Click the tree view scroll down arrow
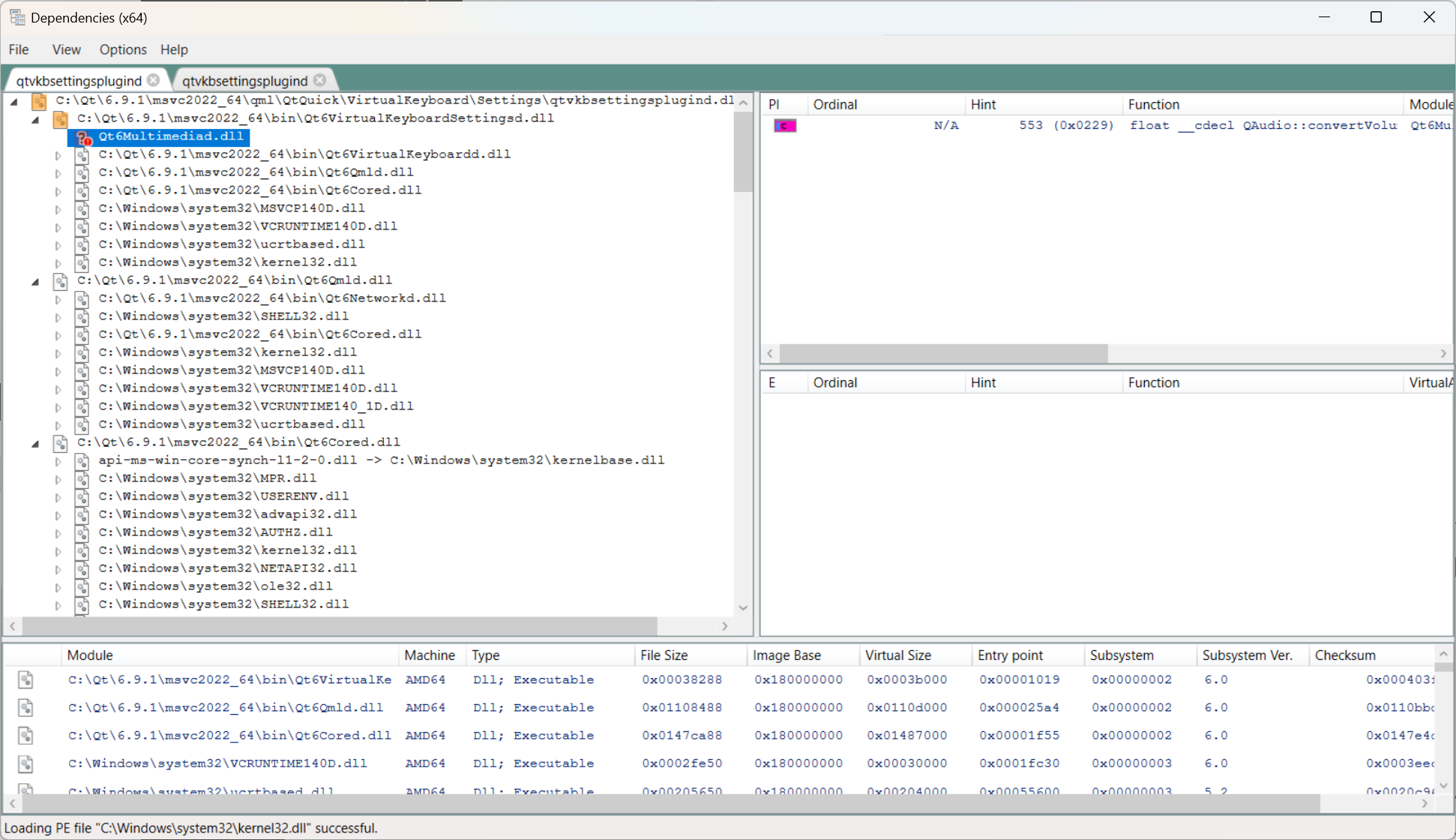1456x840 pixels. click(743, 607)
